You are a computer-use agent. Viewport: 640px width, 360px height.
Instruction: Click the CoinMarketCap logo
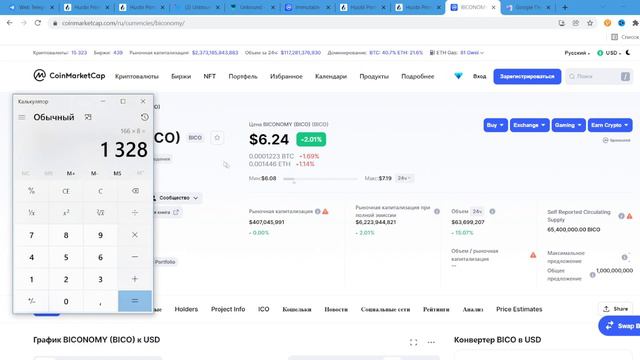pyautogui.click(x=69, y=76)
